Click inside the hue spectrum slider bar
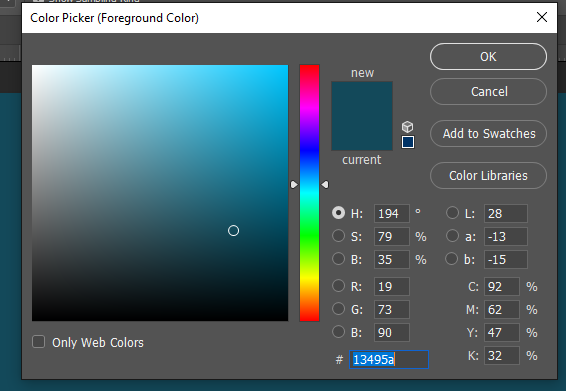Viewport: 566px width, 391px height. pyautogui.click(x=309, y=193)
